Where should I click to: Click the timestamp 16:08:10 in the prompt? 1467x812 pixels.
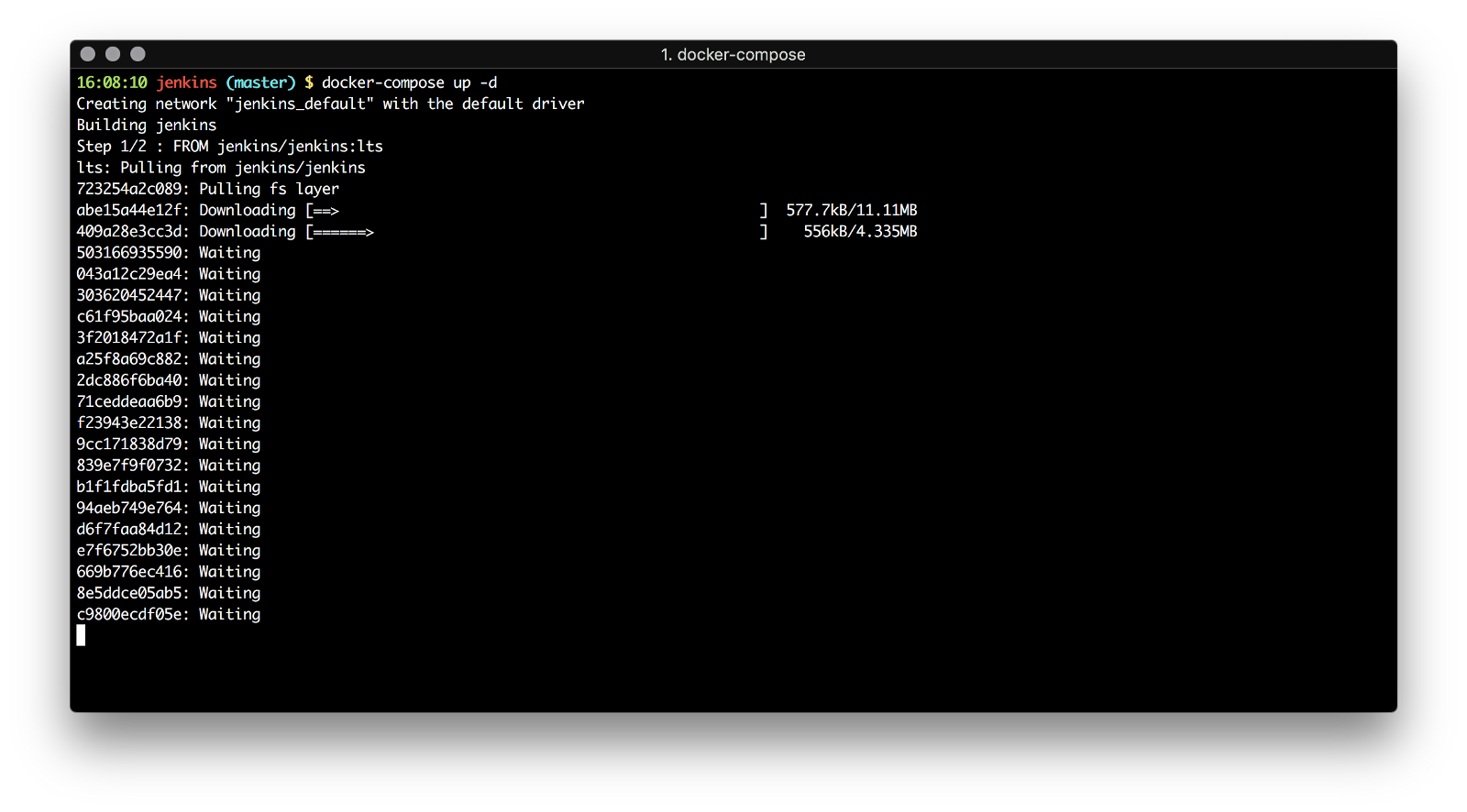(112, 82)
